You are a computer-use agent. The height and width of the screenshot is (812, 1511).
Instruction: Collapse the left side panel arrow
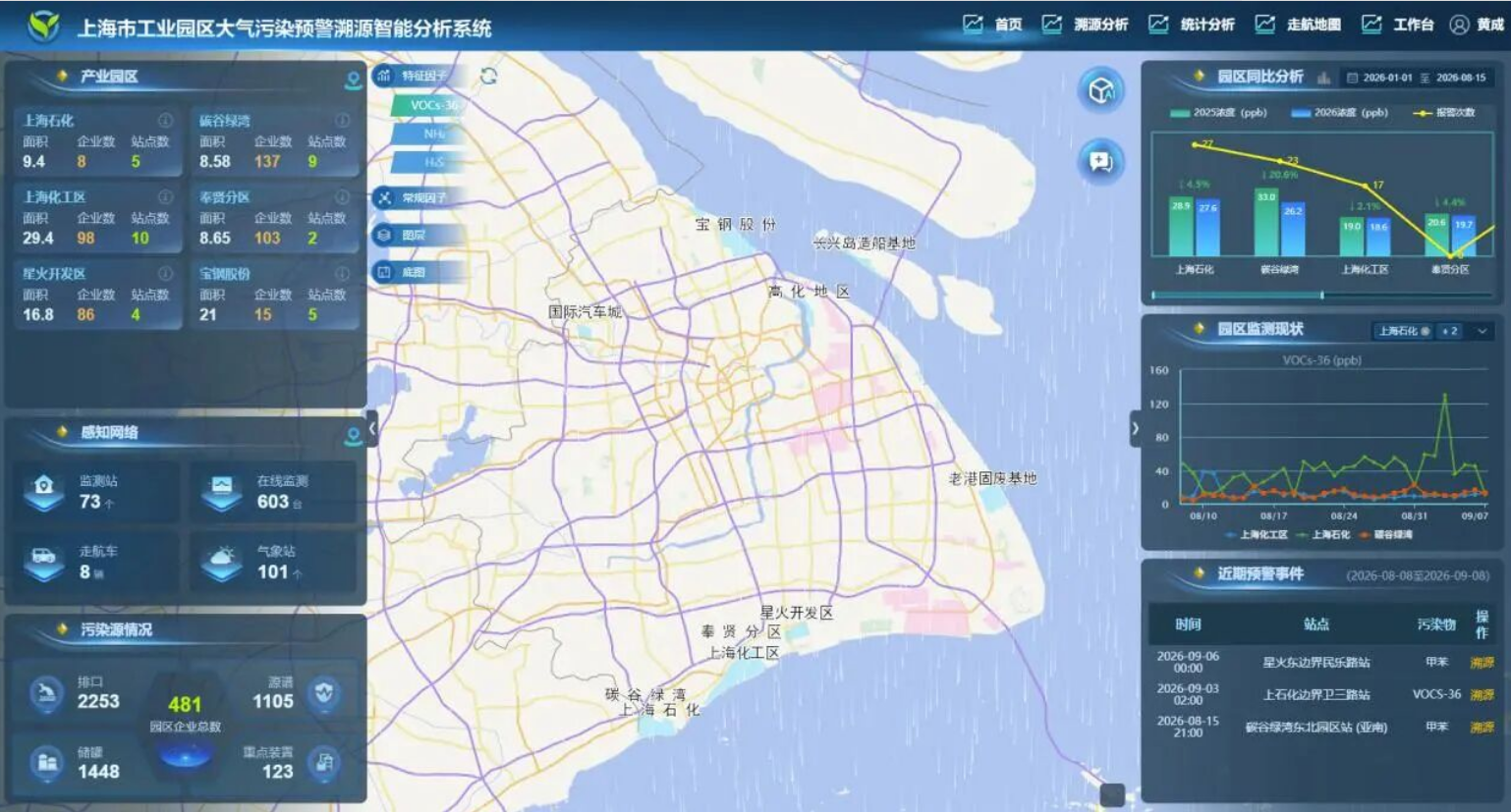372,428
